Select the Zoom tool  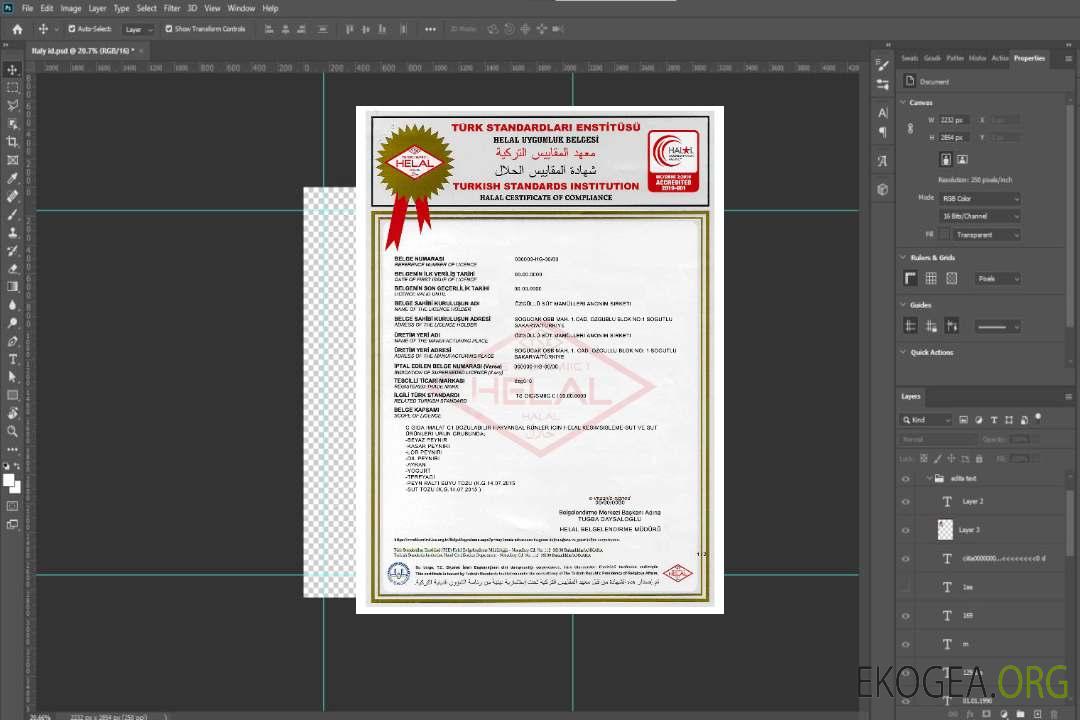pyautogui.click(x=12, y=431)
